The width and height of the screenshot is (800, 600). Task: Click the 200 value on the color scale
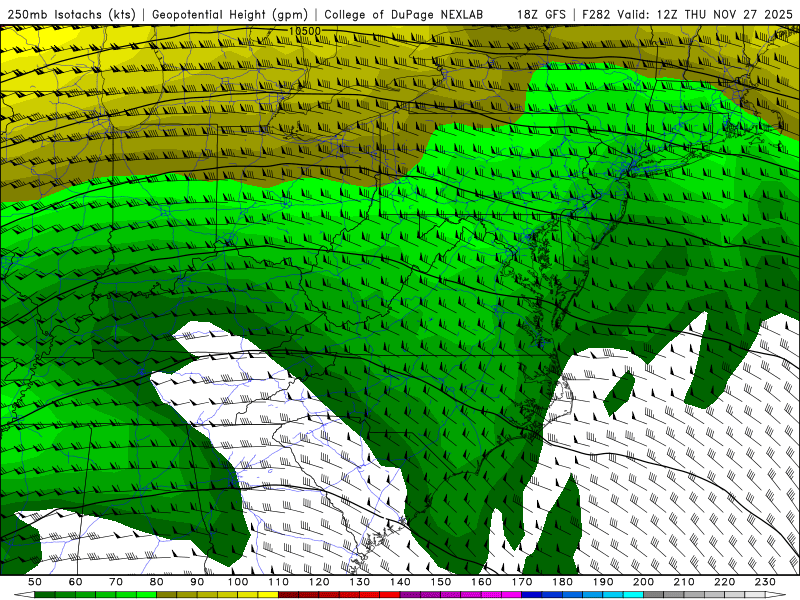(x=643, y=582)
